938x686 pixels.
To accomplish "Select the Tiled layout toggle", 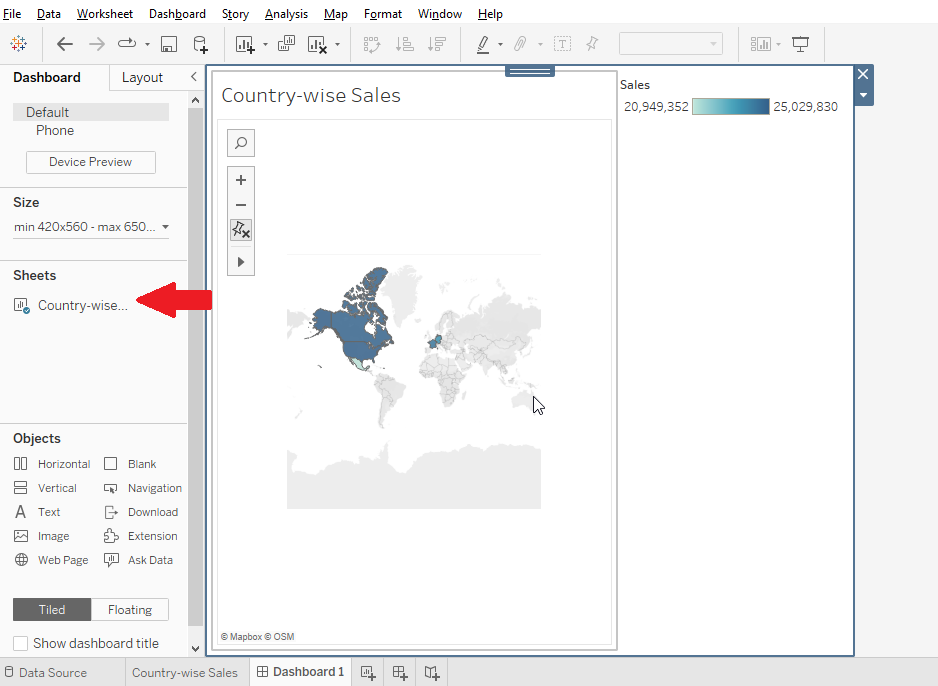I will coord(52,609).
